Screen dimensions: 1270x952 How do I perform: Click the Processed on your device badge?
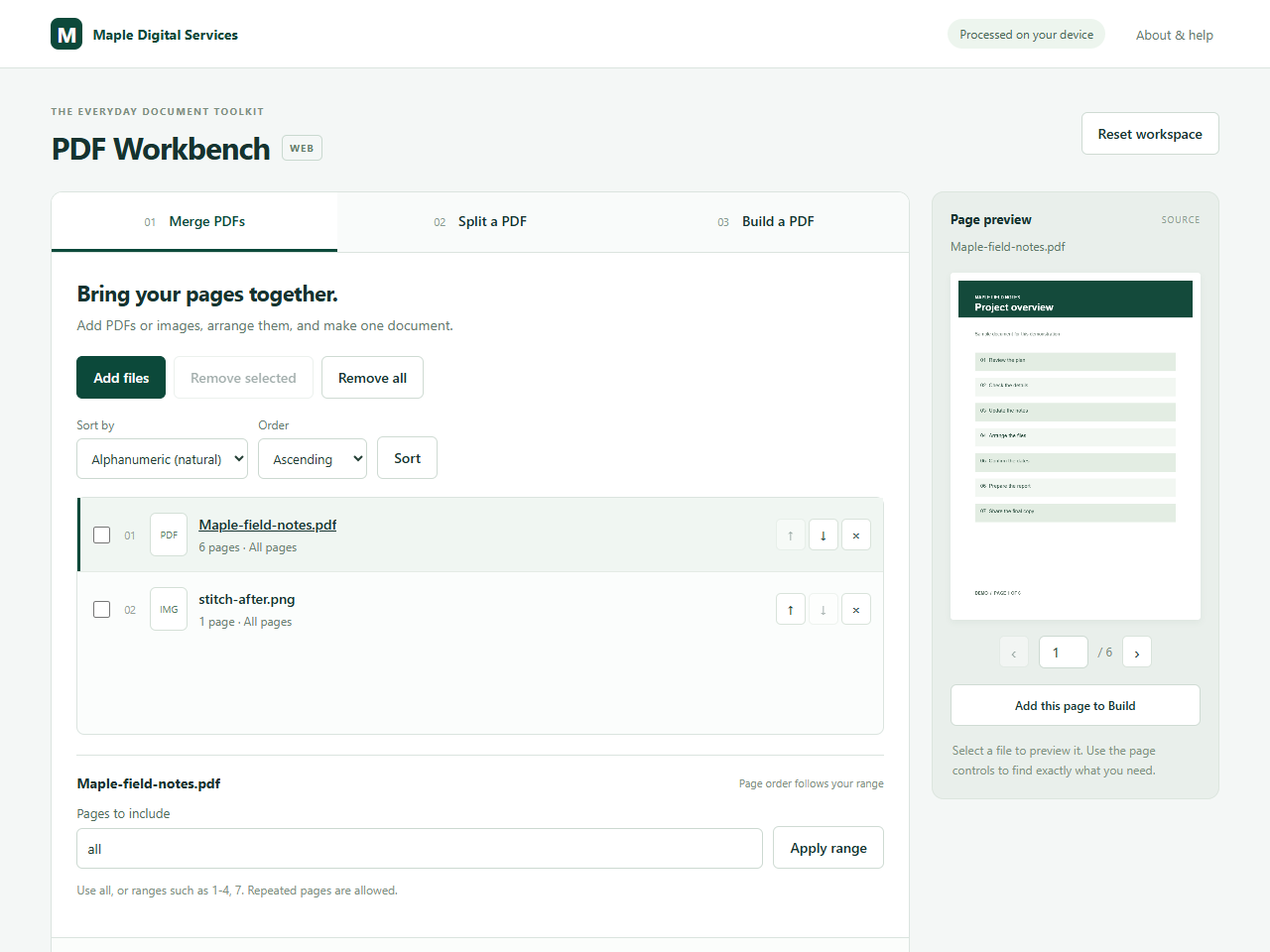point(1027,34)
